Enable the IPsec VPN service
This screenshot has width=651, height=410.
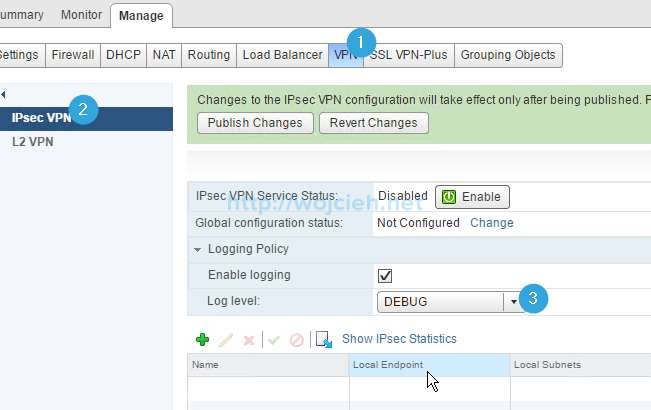(472, 196)
